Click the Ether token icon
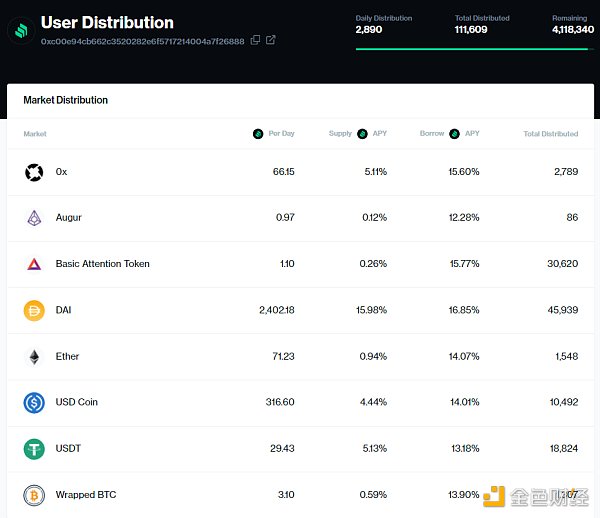600x518 pixels. 34,356
